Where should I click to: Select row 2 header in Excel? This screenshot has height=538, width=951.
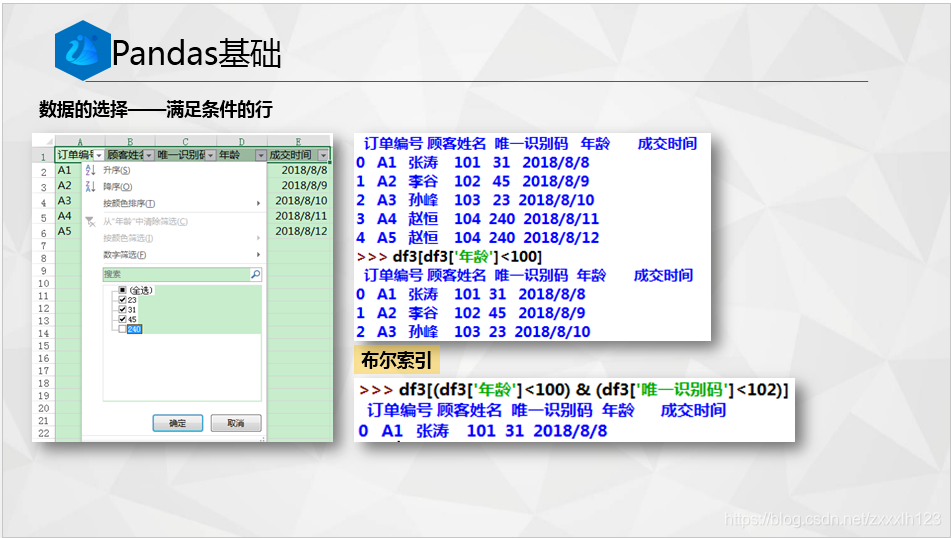coord(44,172)
